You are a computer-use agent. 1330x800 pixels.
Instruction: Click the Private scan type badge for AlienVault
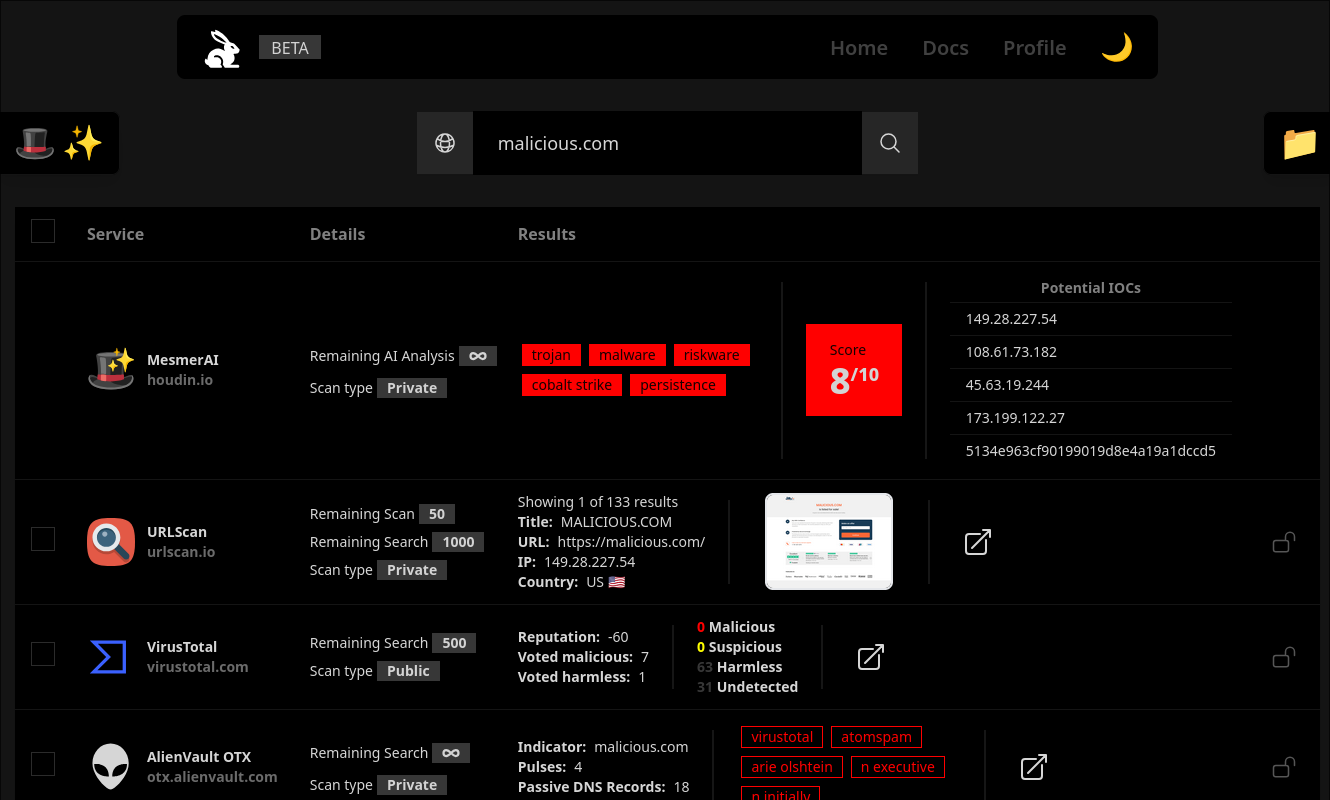click(x=412, y=785)
